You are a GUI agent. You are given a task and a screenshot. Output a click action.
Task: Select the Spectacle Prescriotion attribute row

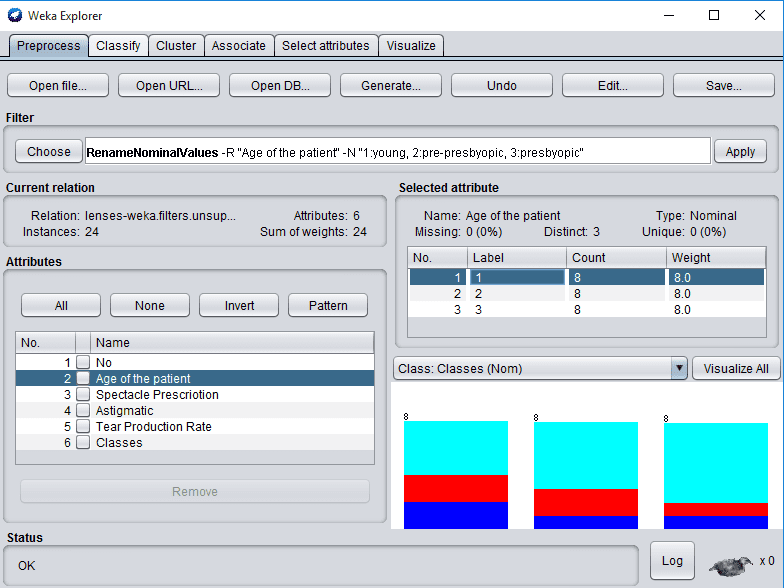(x=195, y=394)
